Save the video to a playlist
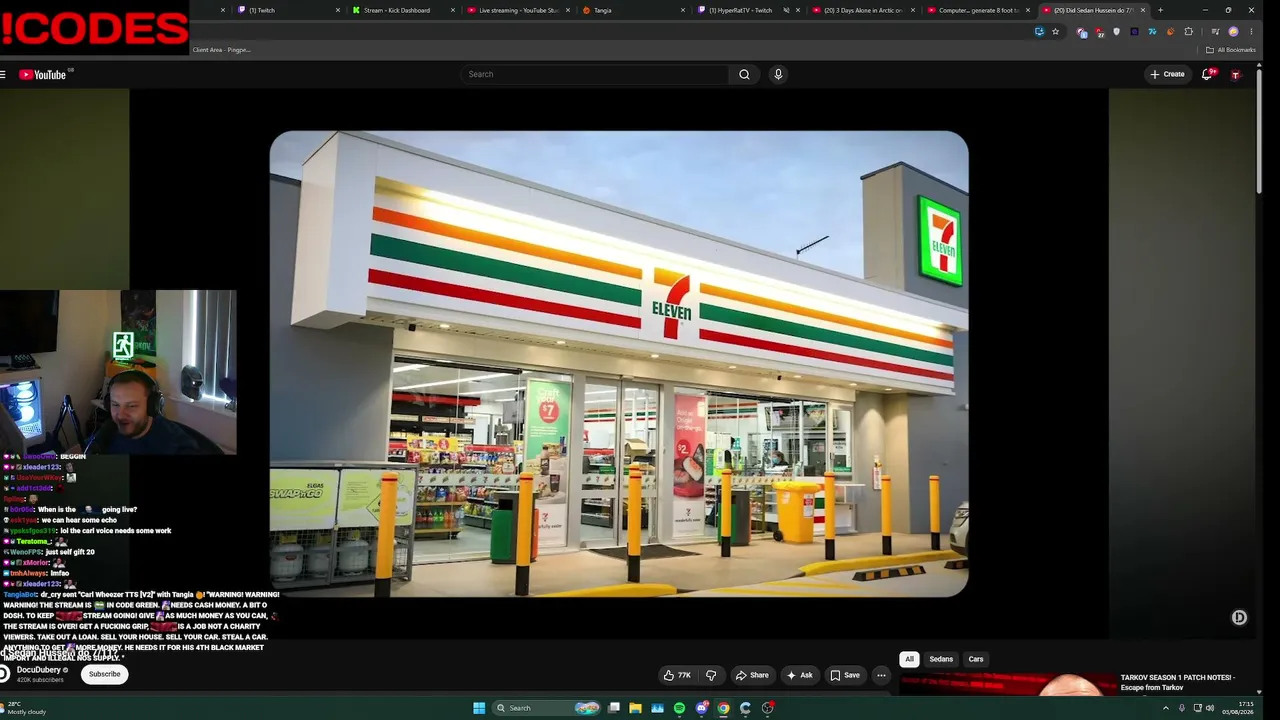This screenshot has width=1280, height=720. click(x=845, y=675)
